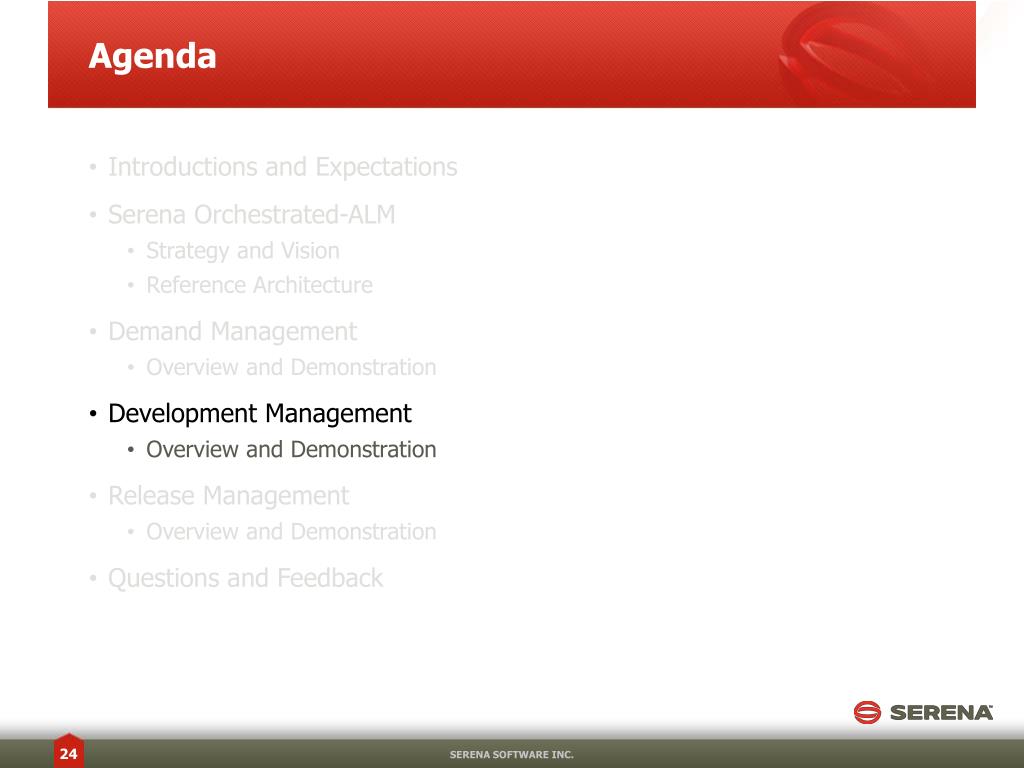Screen dimensions: 1024x768
Task: Click the Serena logo icon
Action: click(x=867, y=712)
